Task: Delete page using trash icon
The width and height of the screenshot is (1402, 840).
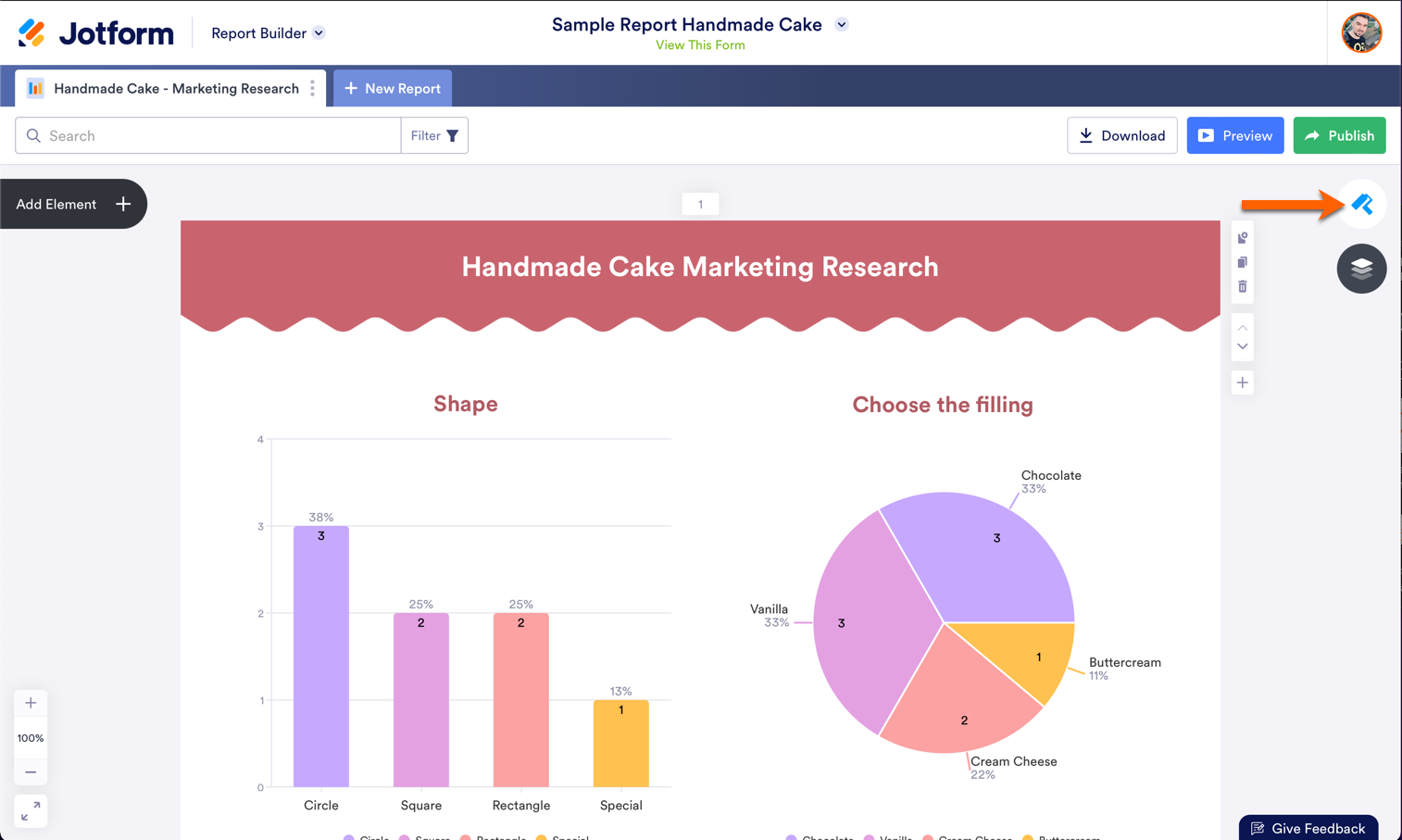Action: click(1243, 287)
